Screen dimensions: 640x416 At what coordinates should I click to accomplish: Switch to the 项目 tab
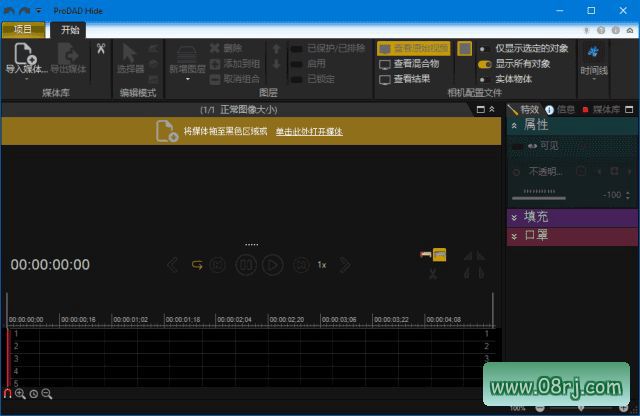click(x=23, y=30)
